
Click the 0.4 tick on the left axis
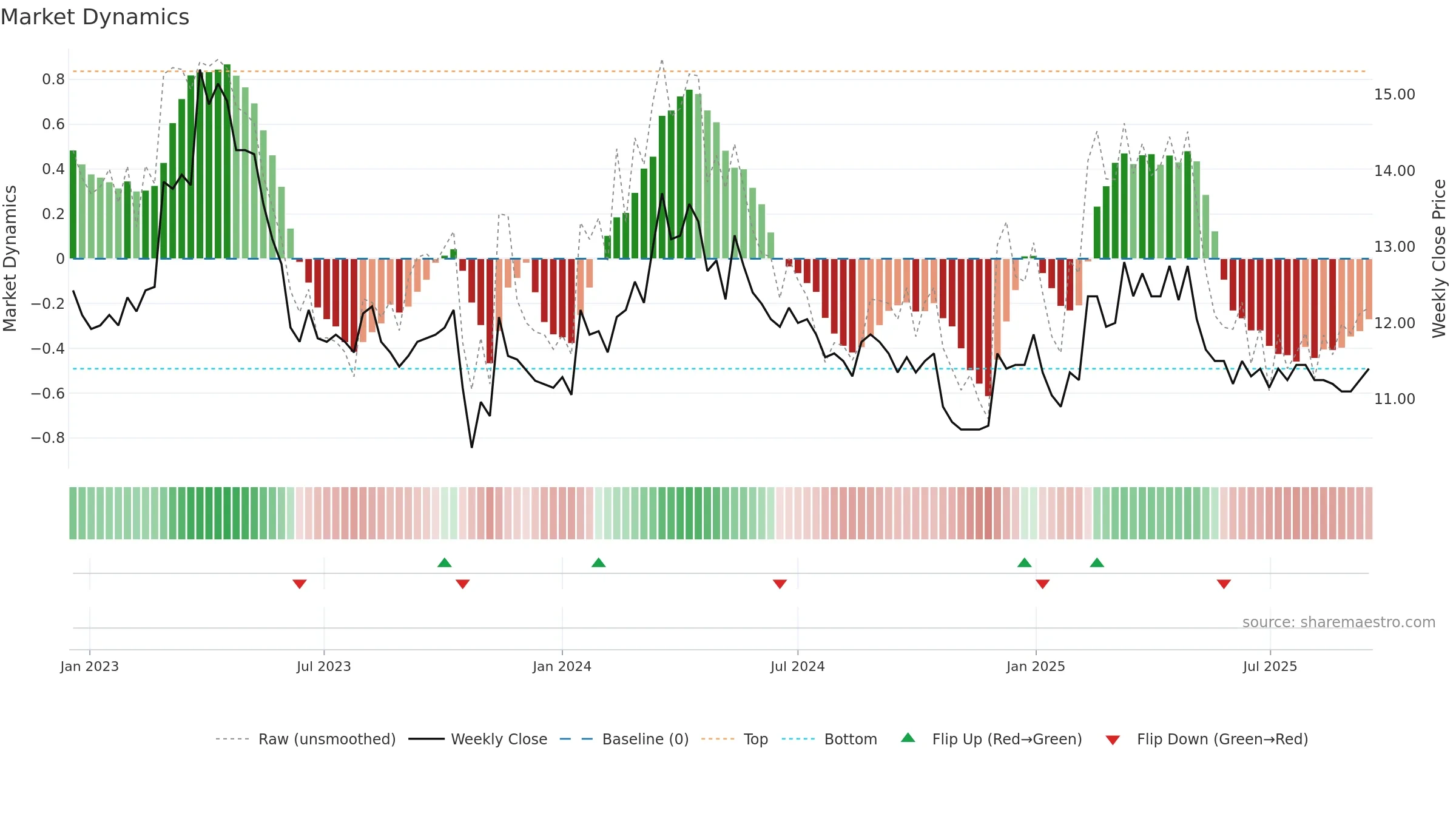pos(53,169)
